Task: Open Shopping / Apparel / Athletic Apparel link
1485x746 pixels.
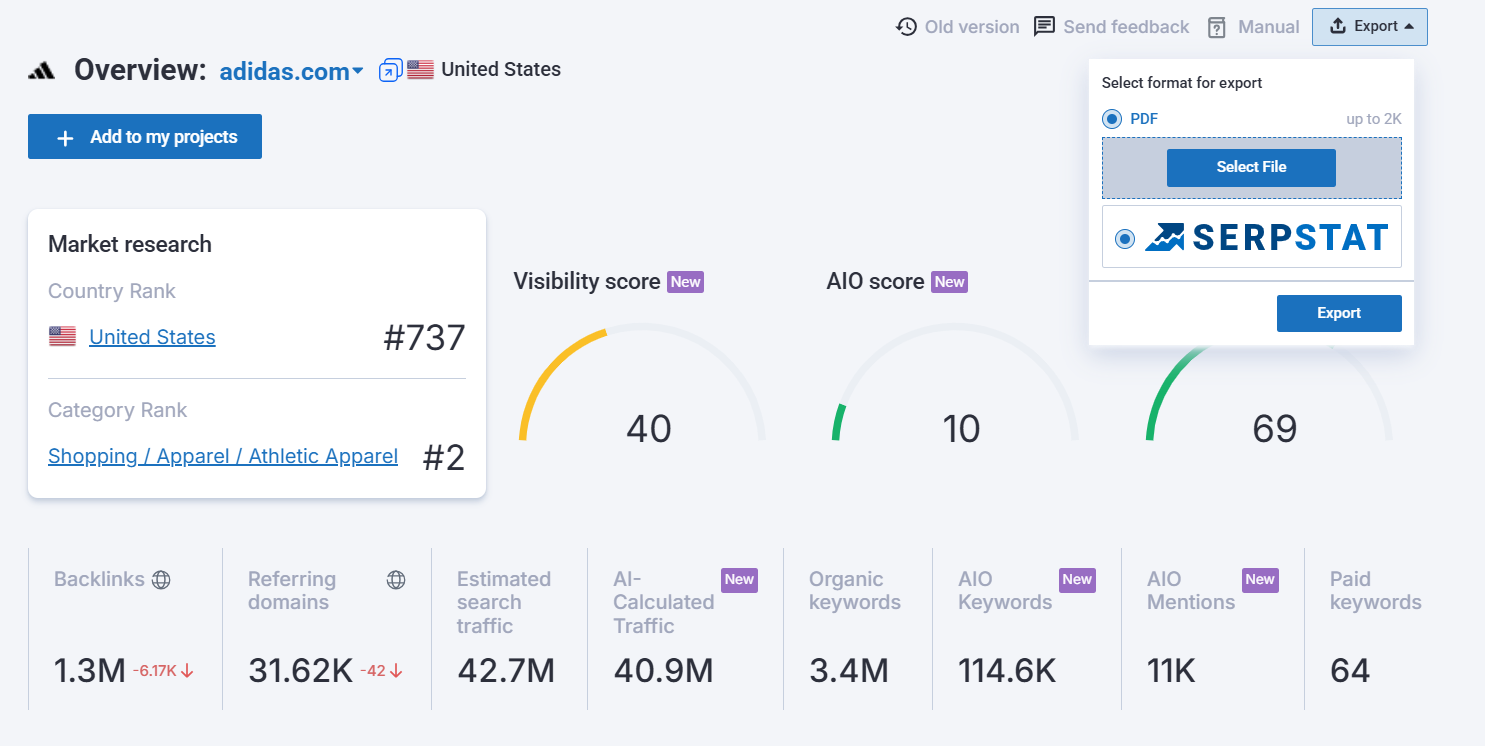Action: (x=223, y=456)
